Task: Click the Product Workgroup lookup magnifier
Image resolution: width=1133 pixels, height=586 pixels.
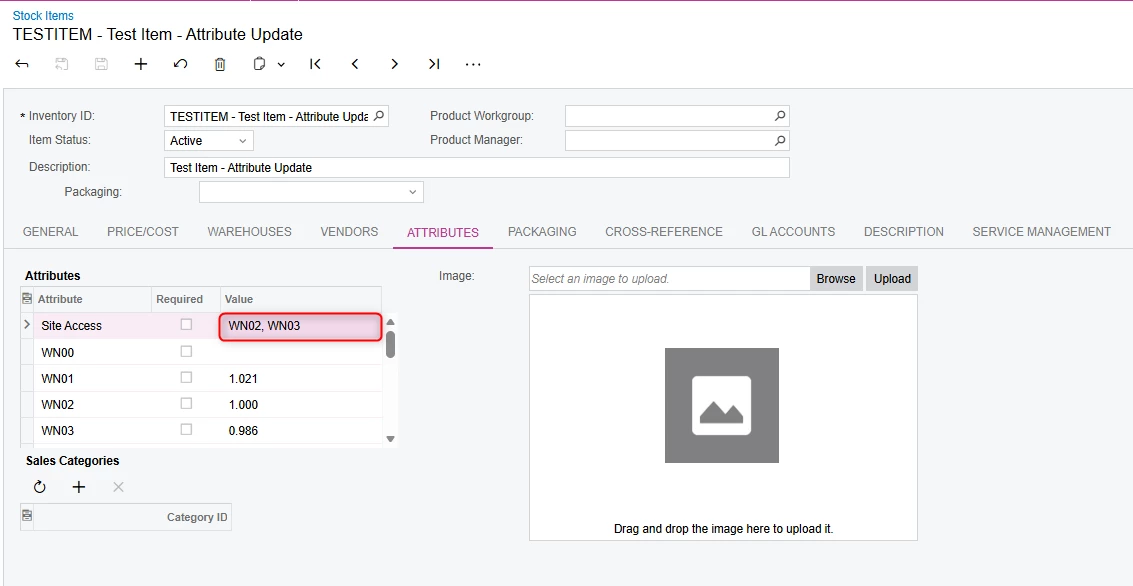Action: point(780,116)
